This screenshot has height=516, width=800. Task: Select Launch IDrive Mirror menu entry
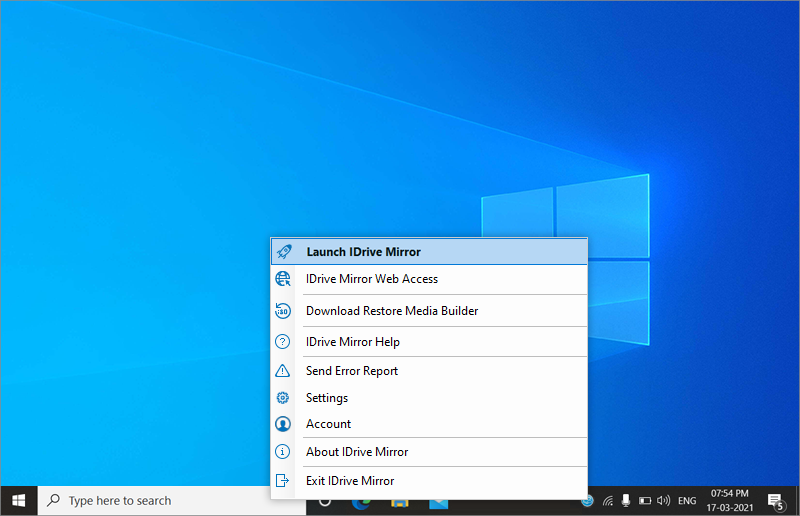(x=429, y=252)
